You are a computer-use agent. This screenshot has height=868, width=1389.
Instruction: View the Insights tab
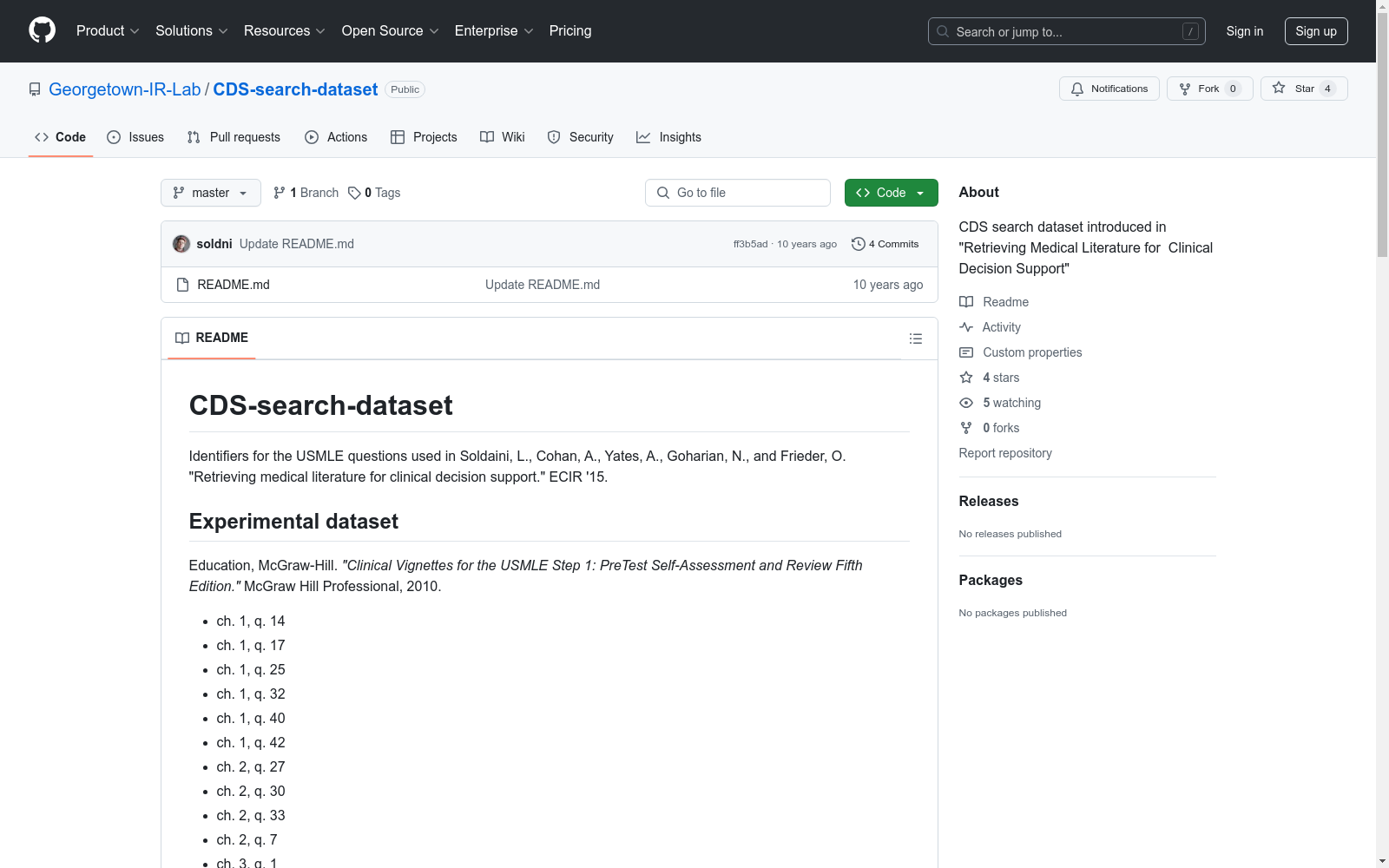(668, 137)
